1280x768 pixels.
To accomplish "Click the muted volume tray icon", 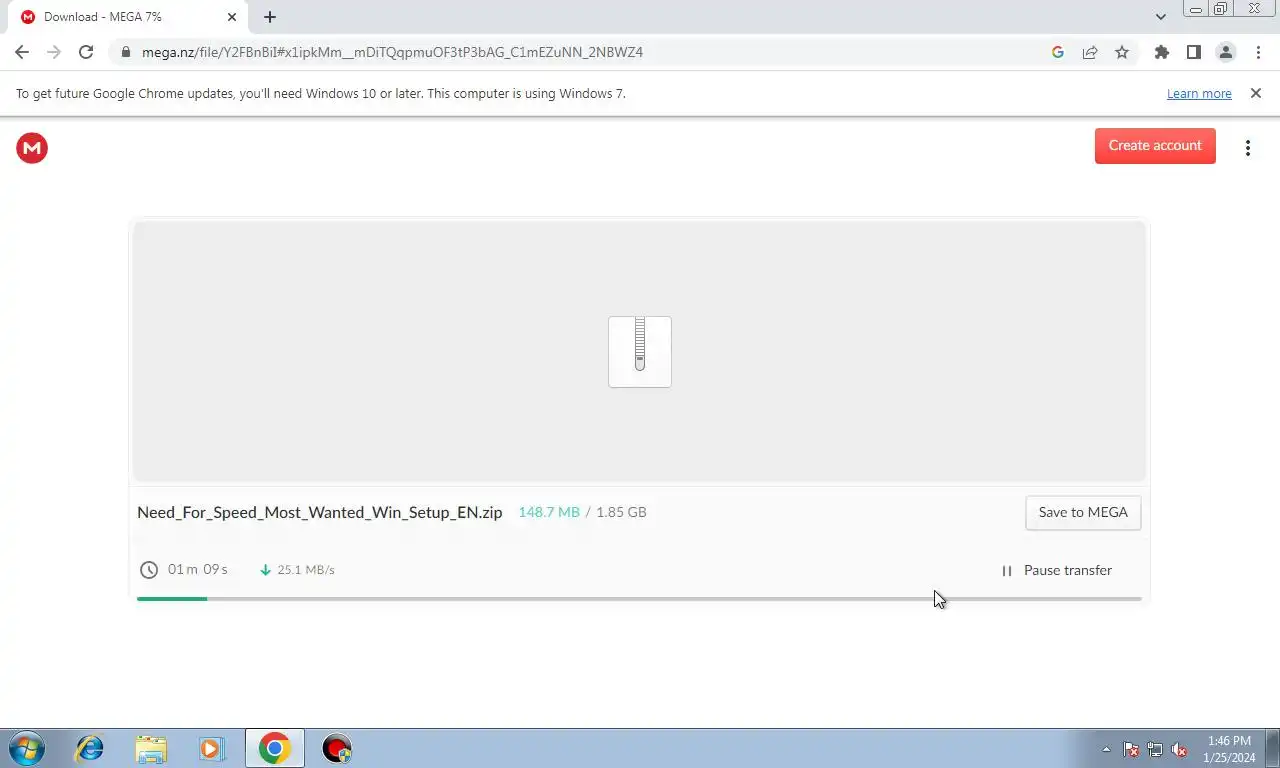I will (1179, 749).
